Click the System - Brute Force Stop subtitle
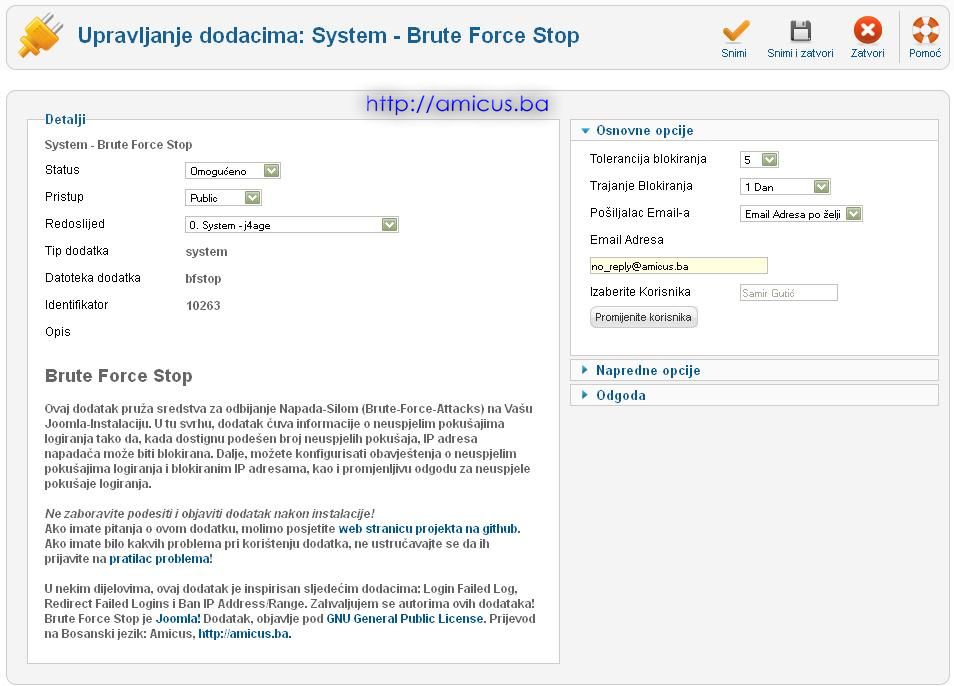Viewport: 954px width, 686px height. click(x=119, y=145)
